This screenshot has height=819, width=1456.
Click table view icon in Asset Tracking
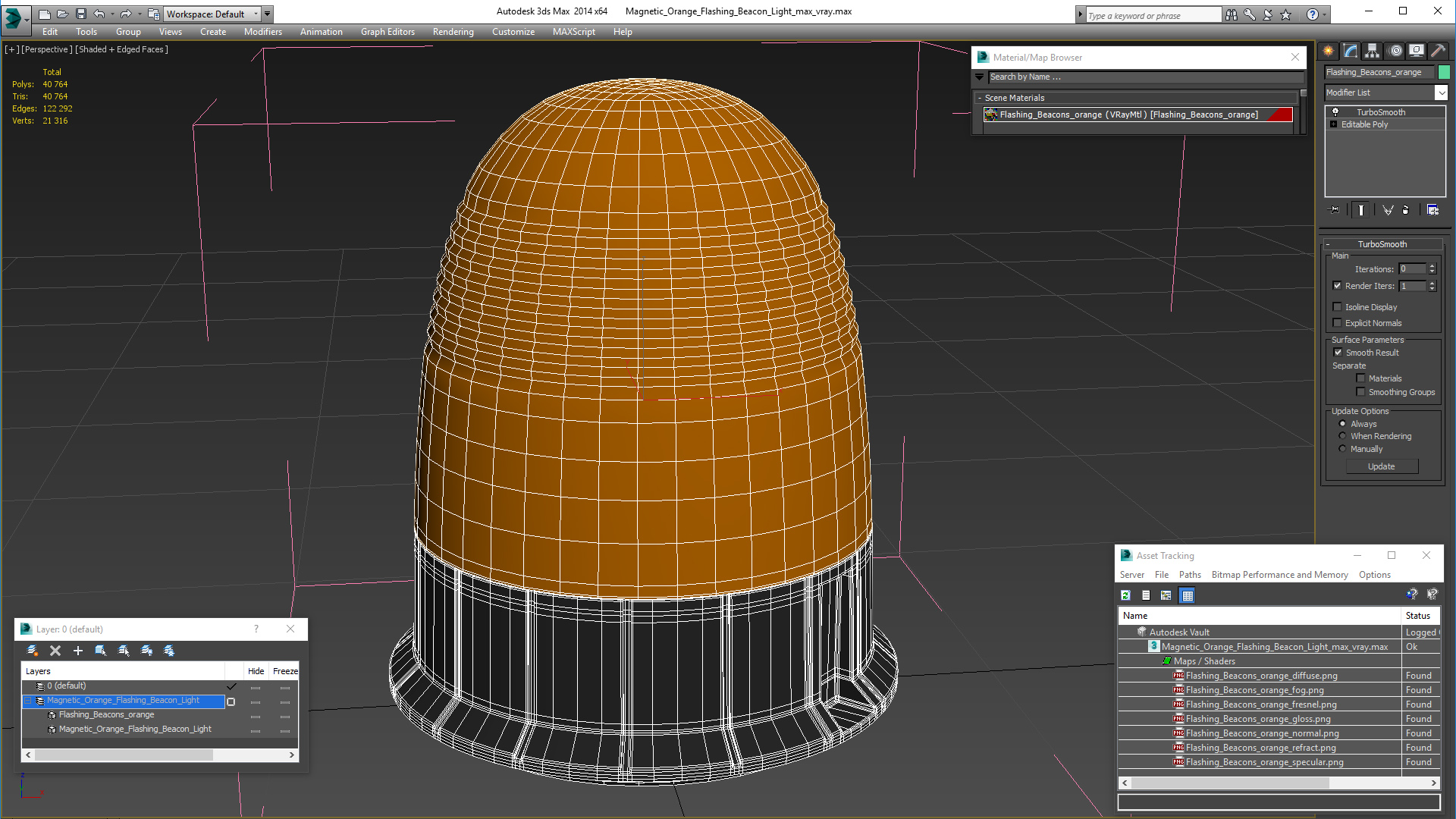tap(1188, 595)
